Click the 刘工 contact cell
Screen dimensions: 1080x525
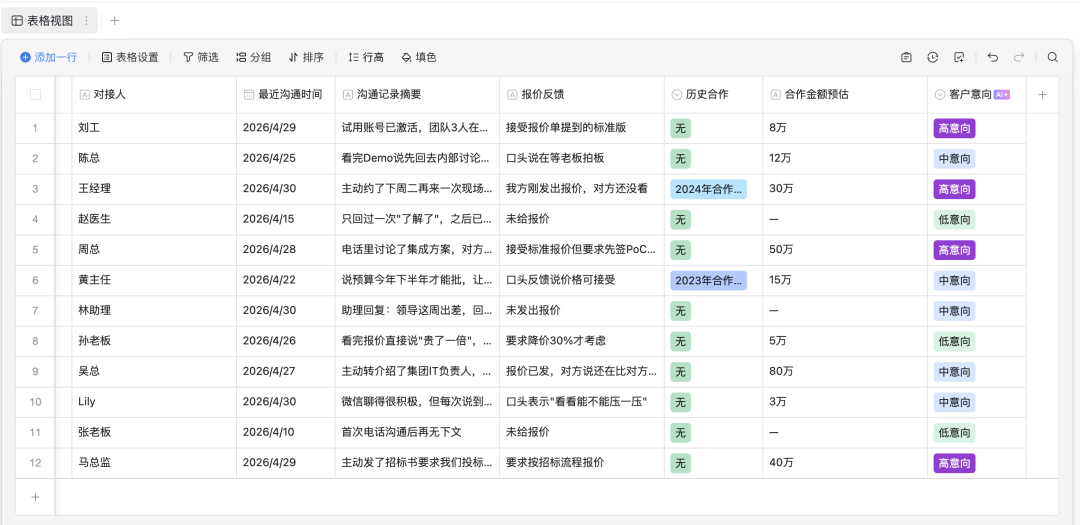[154, 128]
